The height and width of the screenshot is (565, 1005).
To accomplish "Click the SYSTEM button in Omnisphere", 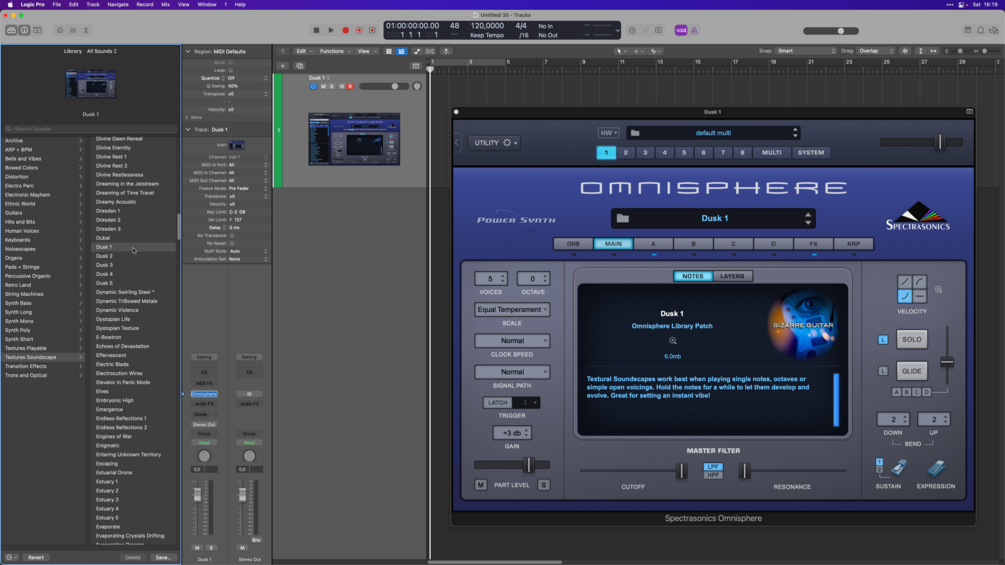I will (x=811, y=152).
